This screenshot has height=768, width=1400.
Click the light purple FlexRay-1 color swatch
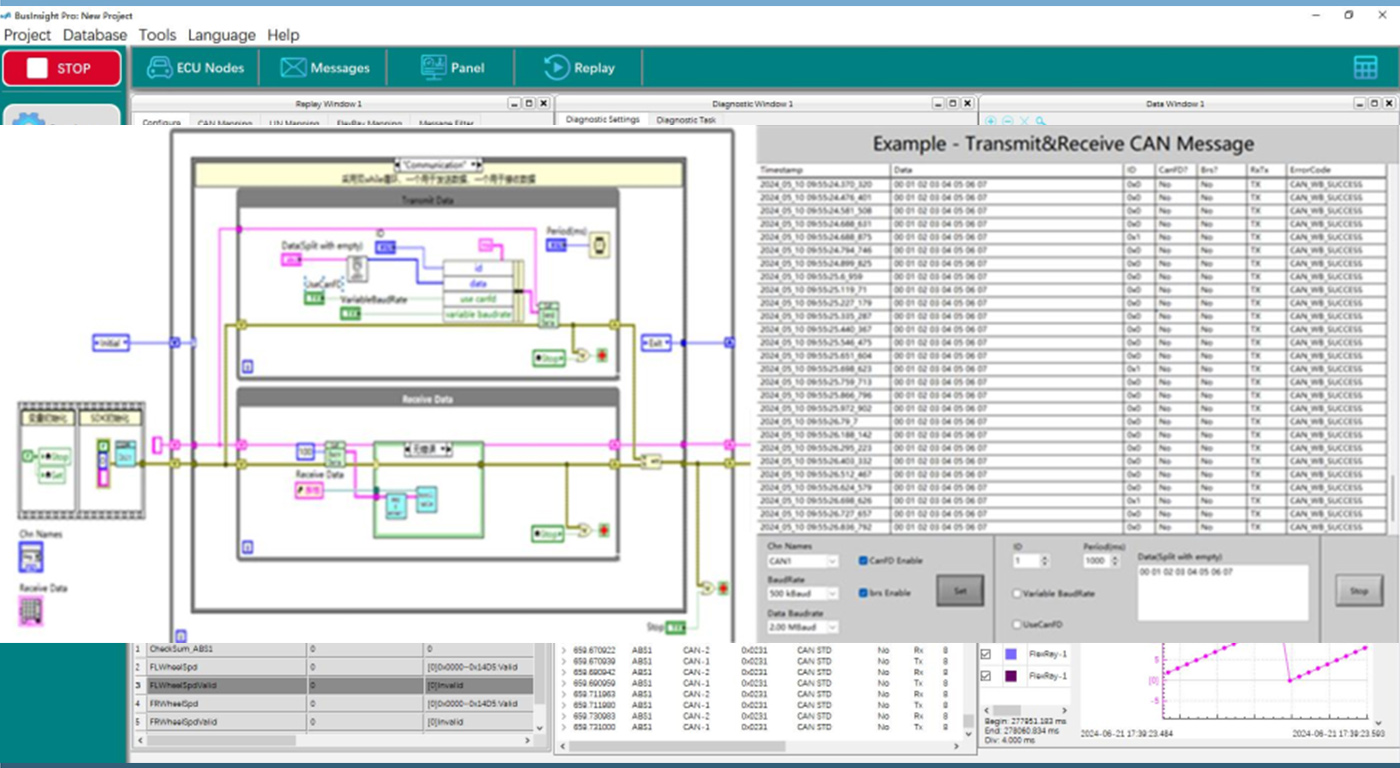pos(1009,654)
